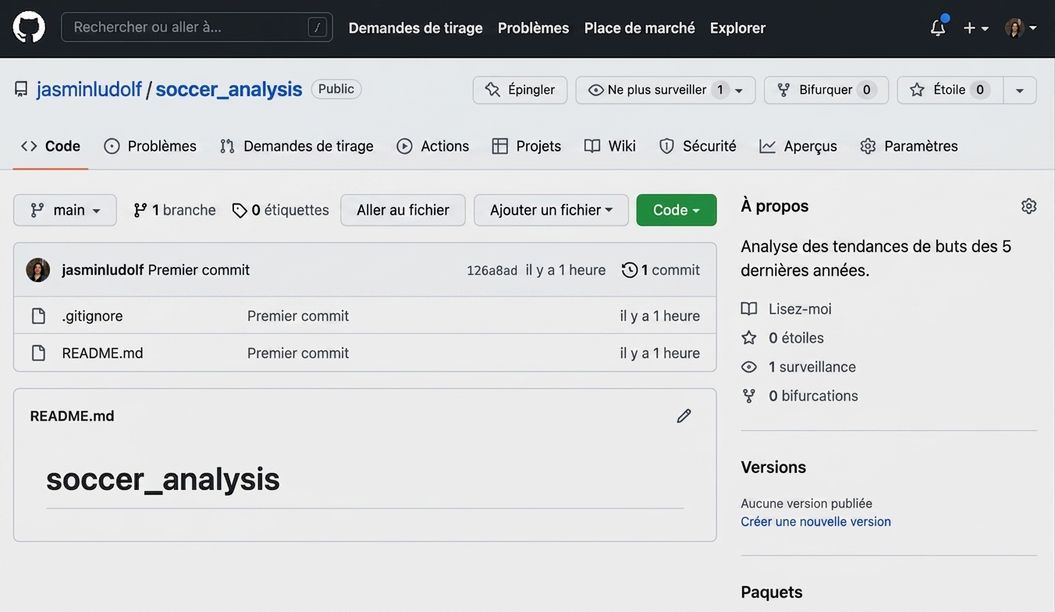Edit README with the pencil icon
The width and height of the screenshot is (1055, 612).
pos(684,416)
